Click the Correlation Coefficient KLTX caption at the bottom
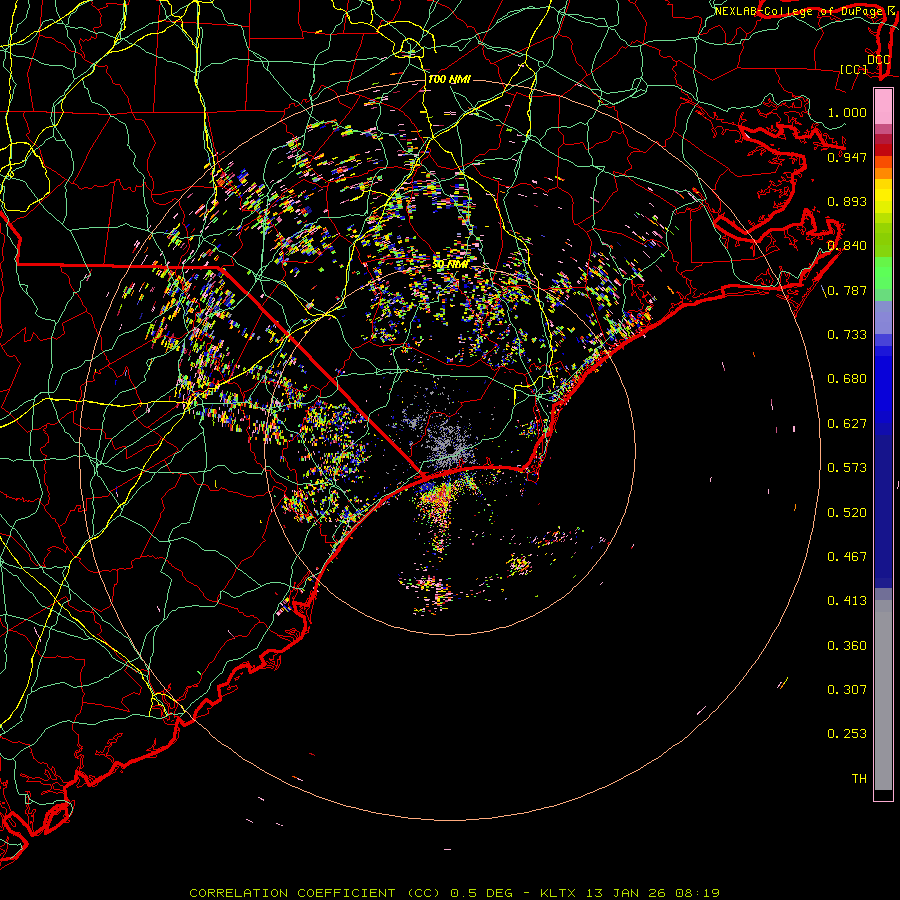The width and height of the screenshot is (900, 900). [x=454, y=893]
